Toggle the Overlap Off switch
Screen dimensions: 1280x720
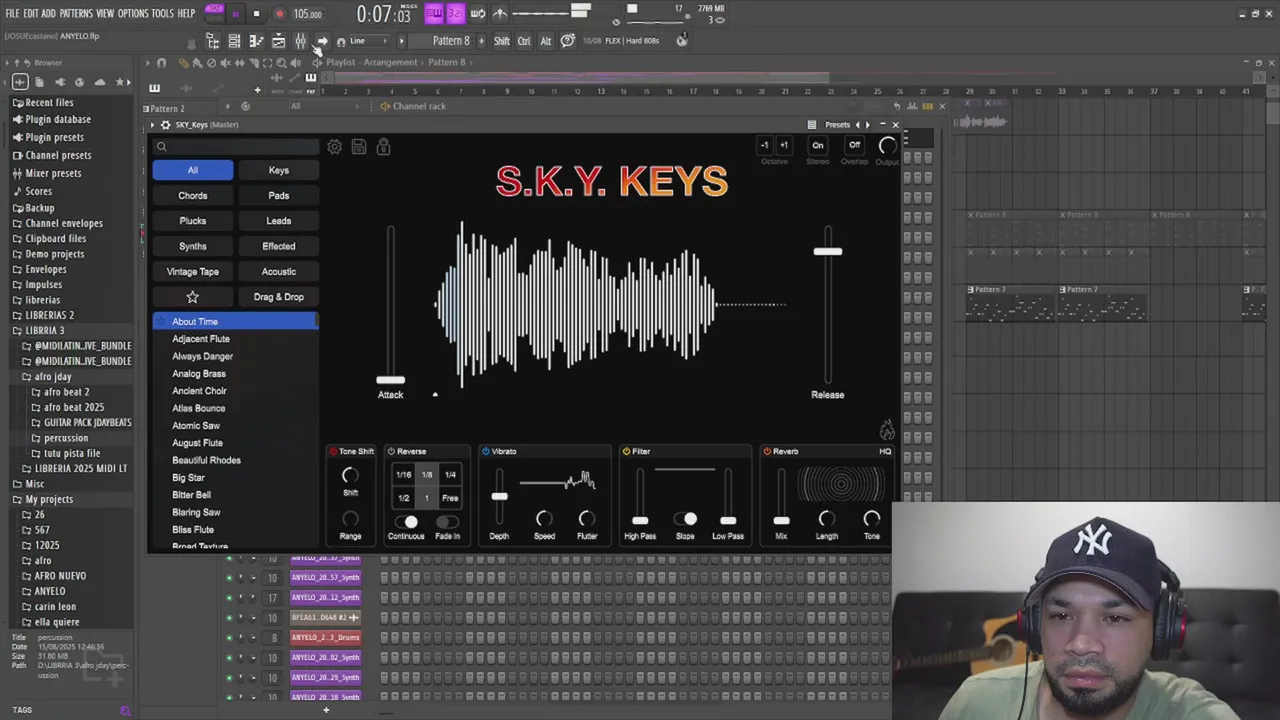(x=854, y=145)
